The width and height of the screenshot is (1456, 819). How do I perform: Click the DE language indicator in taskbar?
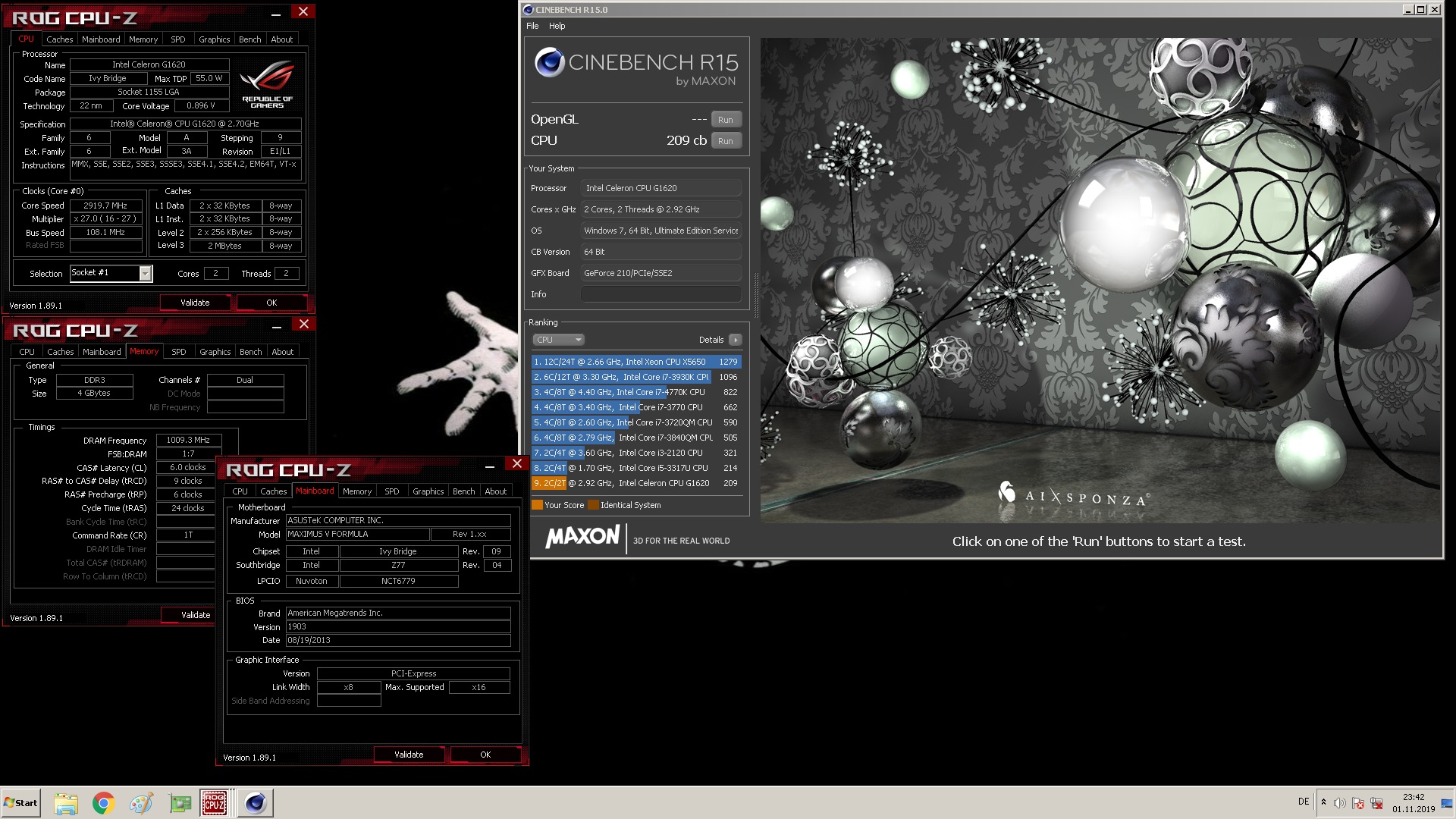[1304, 802]
